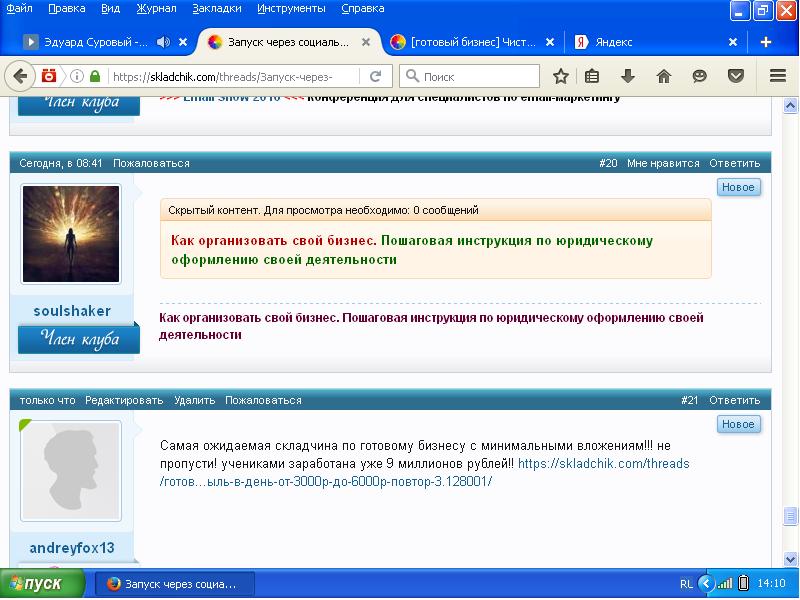
Task: Open the bookmarks list icon
Action: [592, 77]
